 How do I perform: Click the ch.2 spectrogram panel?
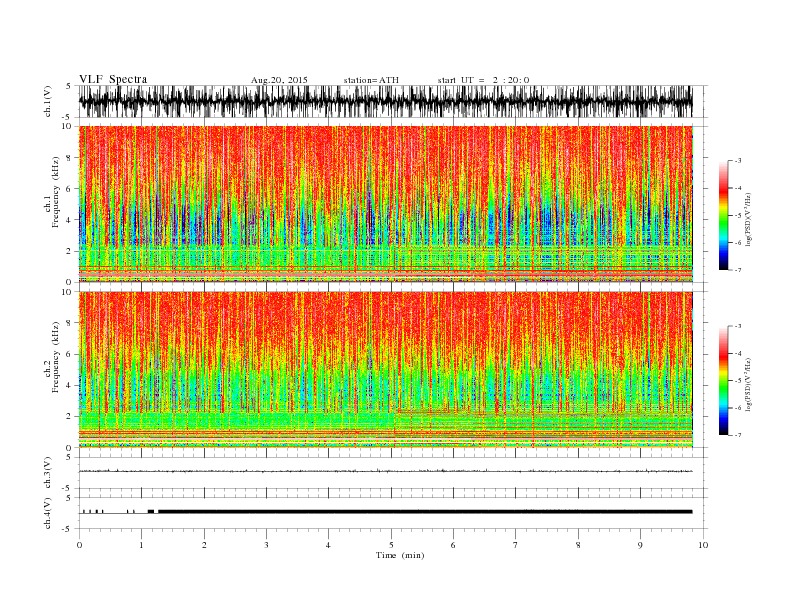coord(385,369)
